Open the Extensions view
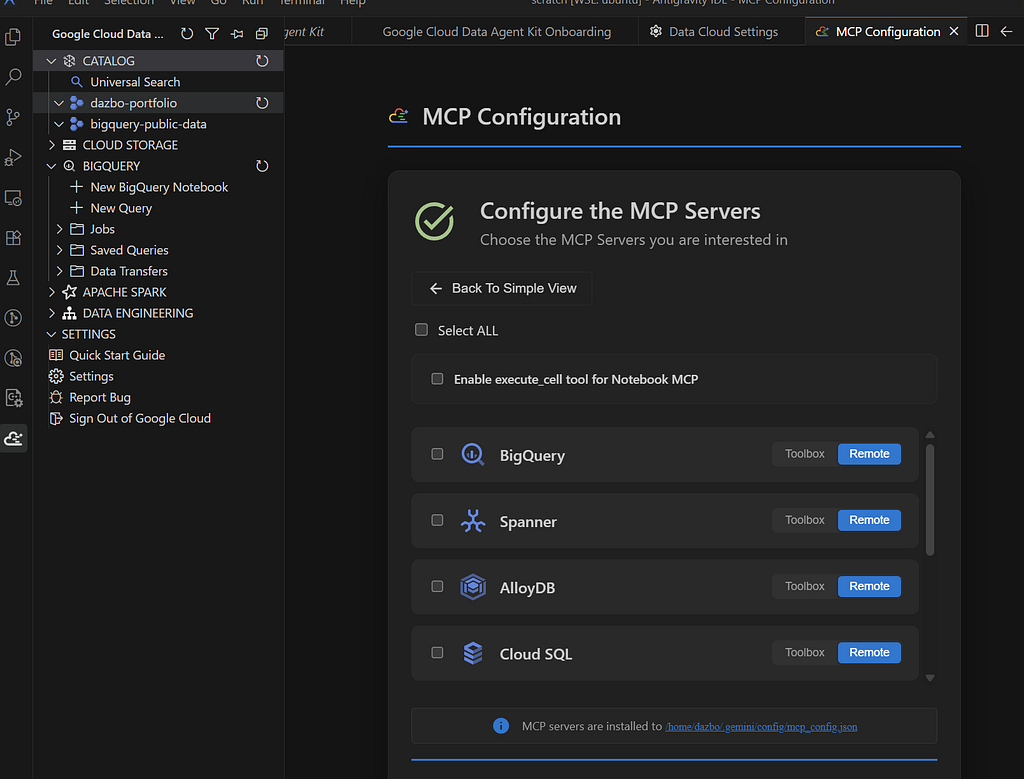The height and width of the screenshot is (779, 1024). 13,238
